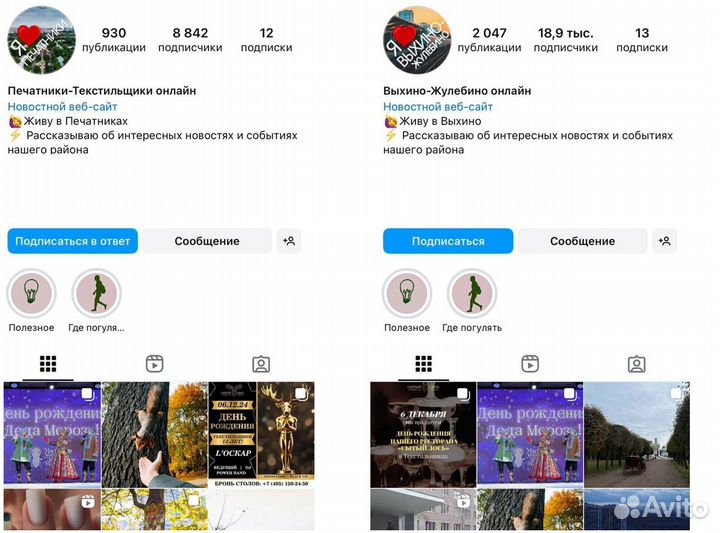Click the blue Подписаться button
This screenshot has width=720, height=533.
point(448,241)
